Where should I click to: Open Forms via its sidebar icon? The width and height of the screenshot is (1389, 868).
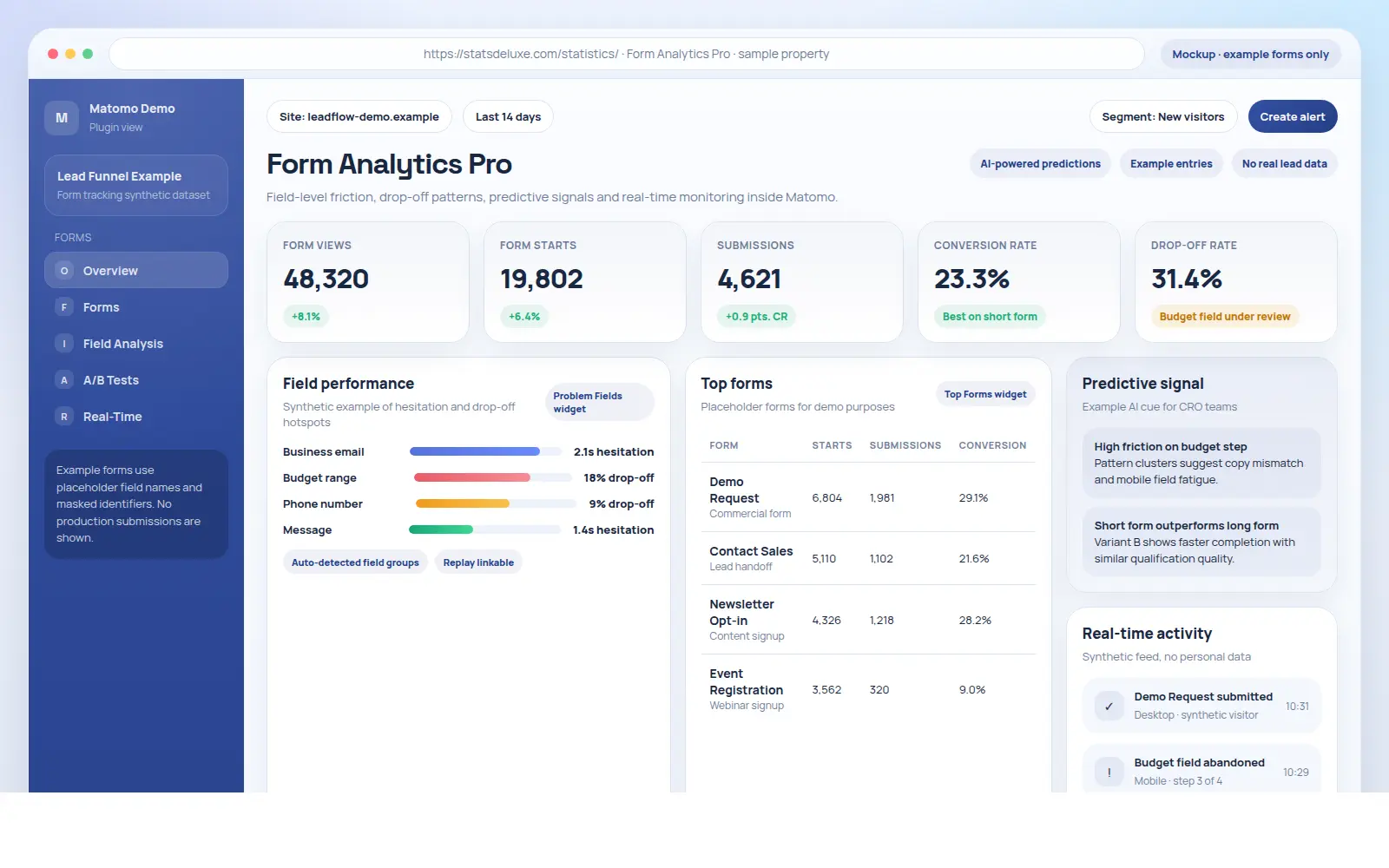tap(64, 306)
